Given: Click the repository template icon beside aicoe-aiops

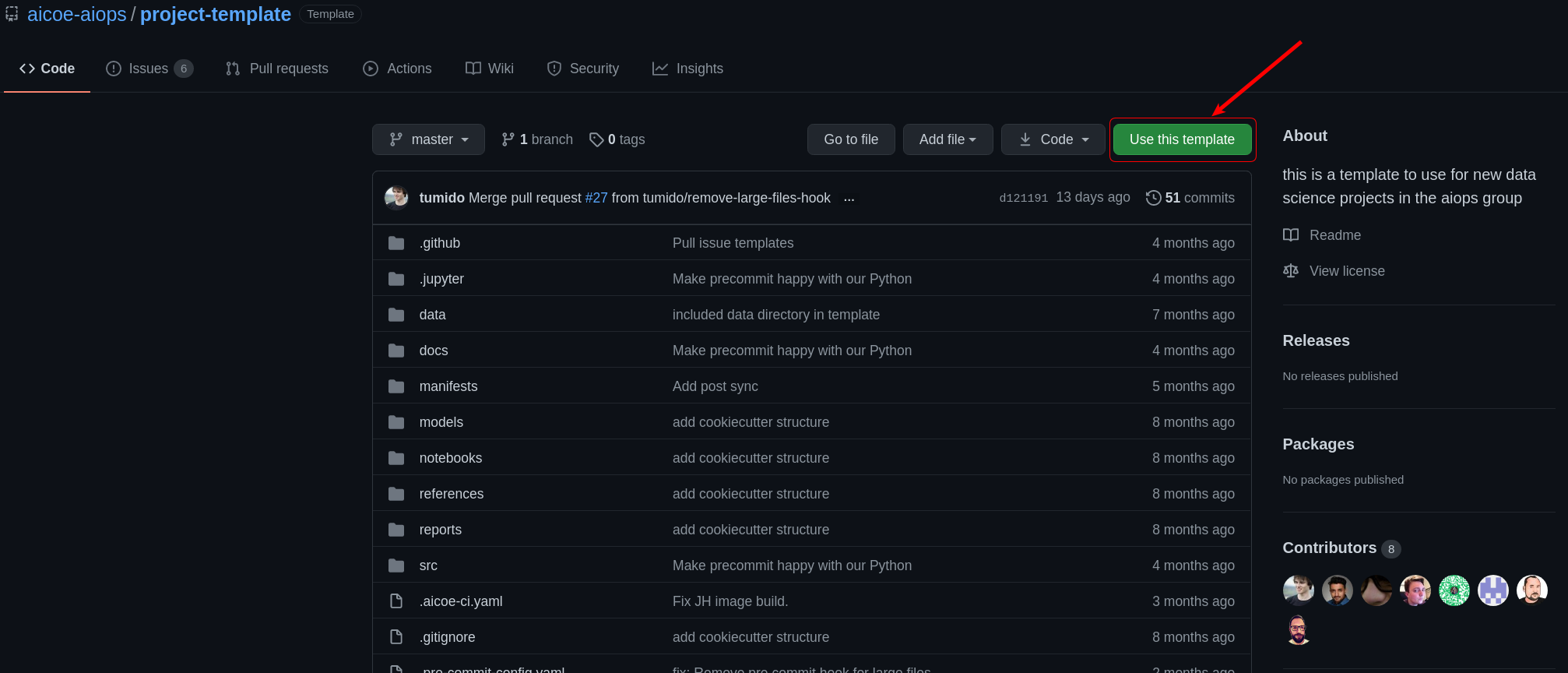Looking at the screenshot, I should click(12, 14).
